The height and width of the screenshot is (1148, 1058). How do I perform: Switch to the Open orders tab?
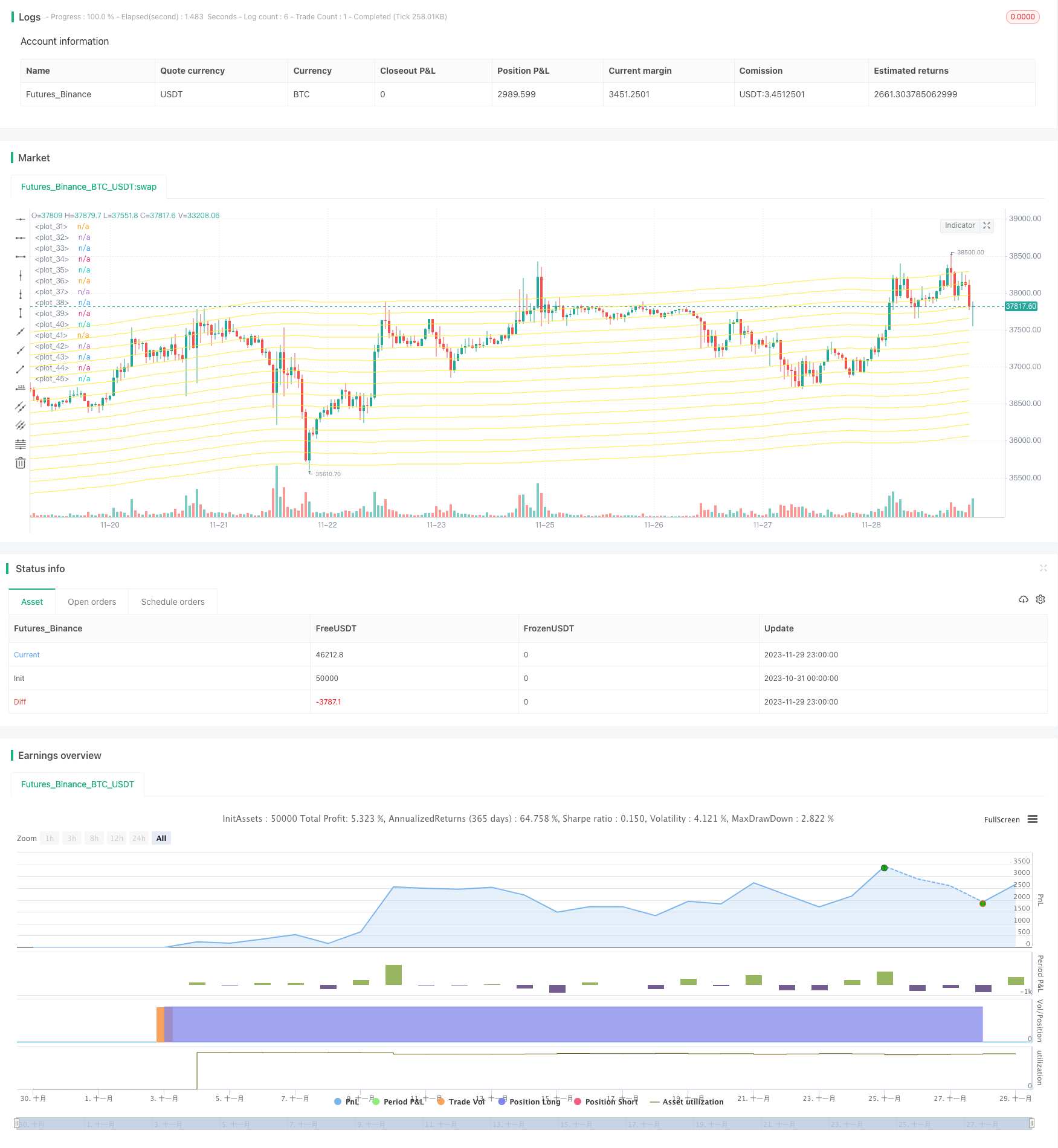92,602
